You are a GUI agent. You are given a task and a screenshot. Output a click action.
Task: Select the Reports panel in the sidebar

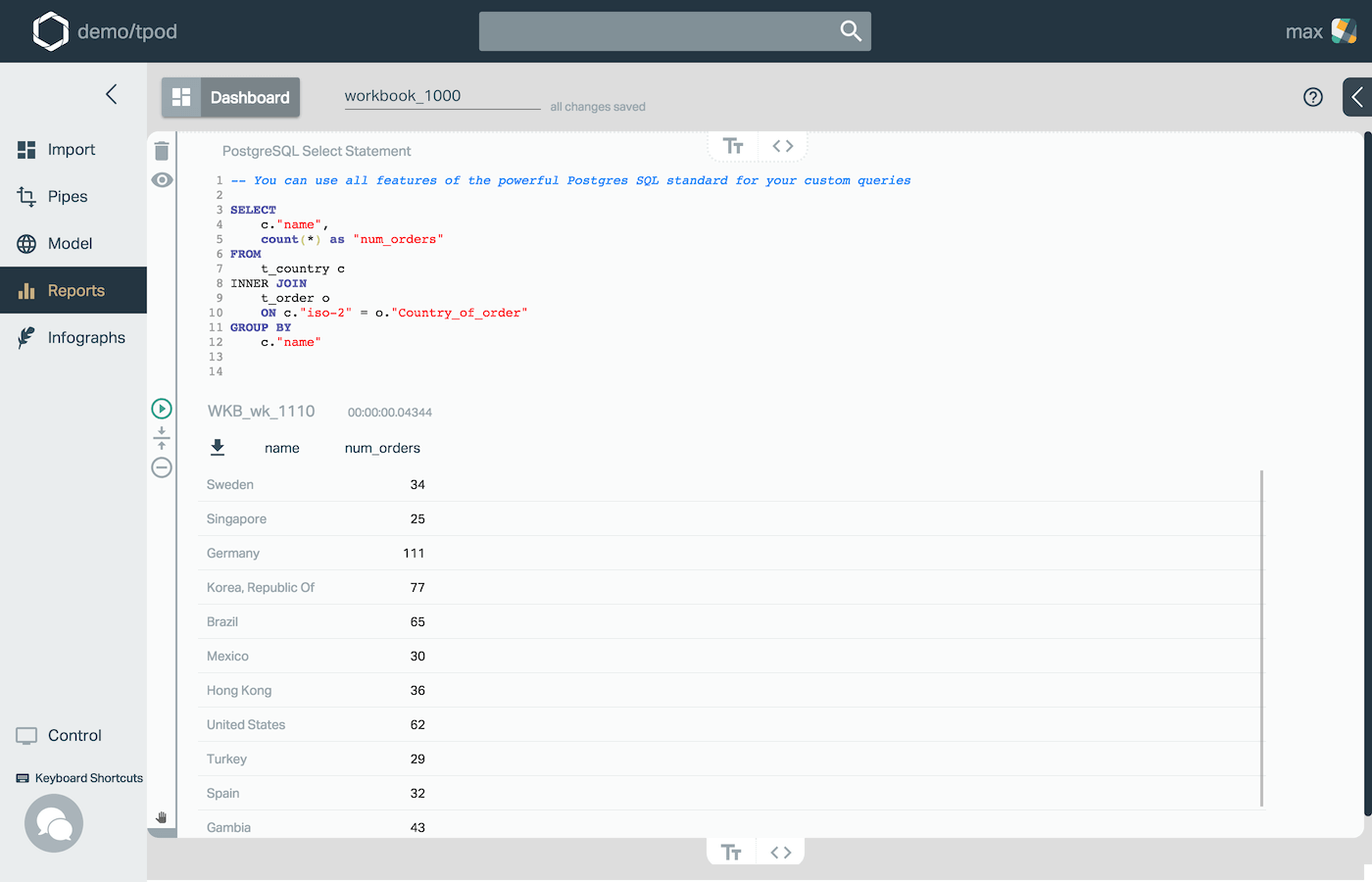[x=73, y=290]
